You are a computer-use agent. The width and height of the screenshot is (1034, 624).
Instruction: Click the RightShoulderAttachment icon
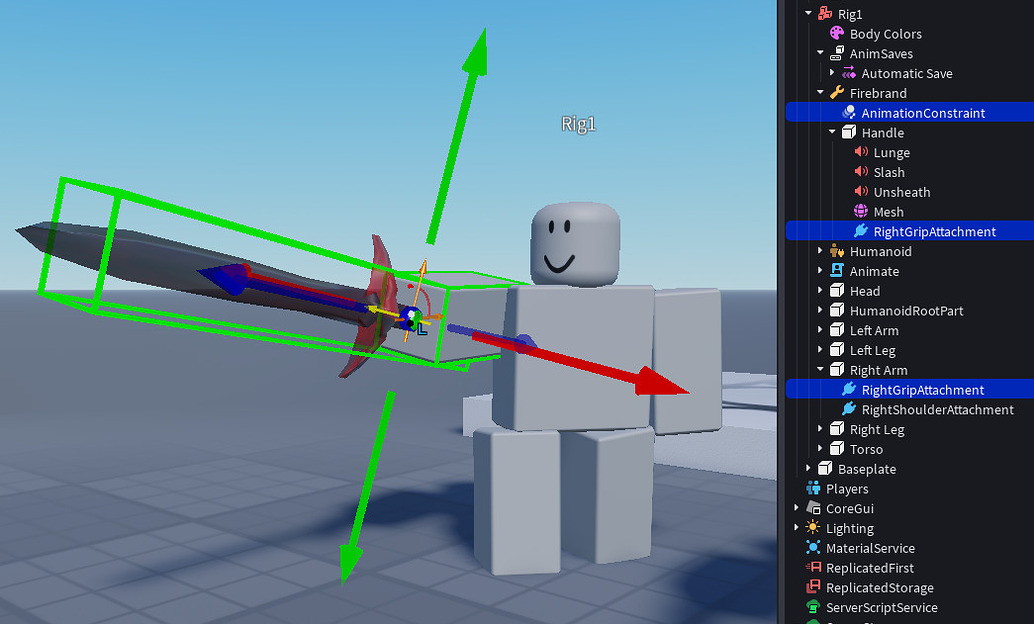(848, 409)
